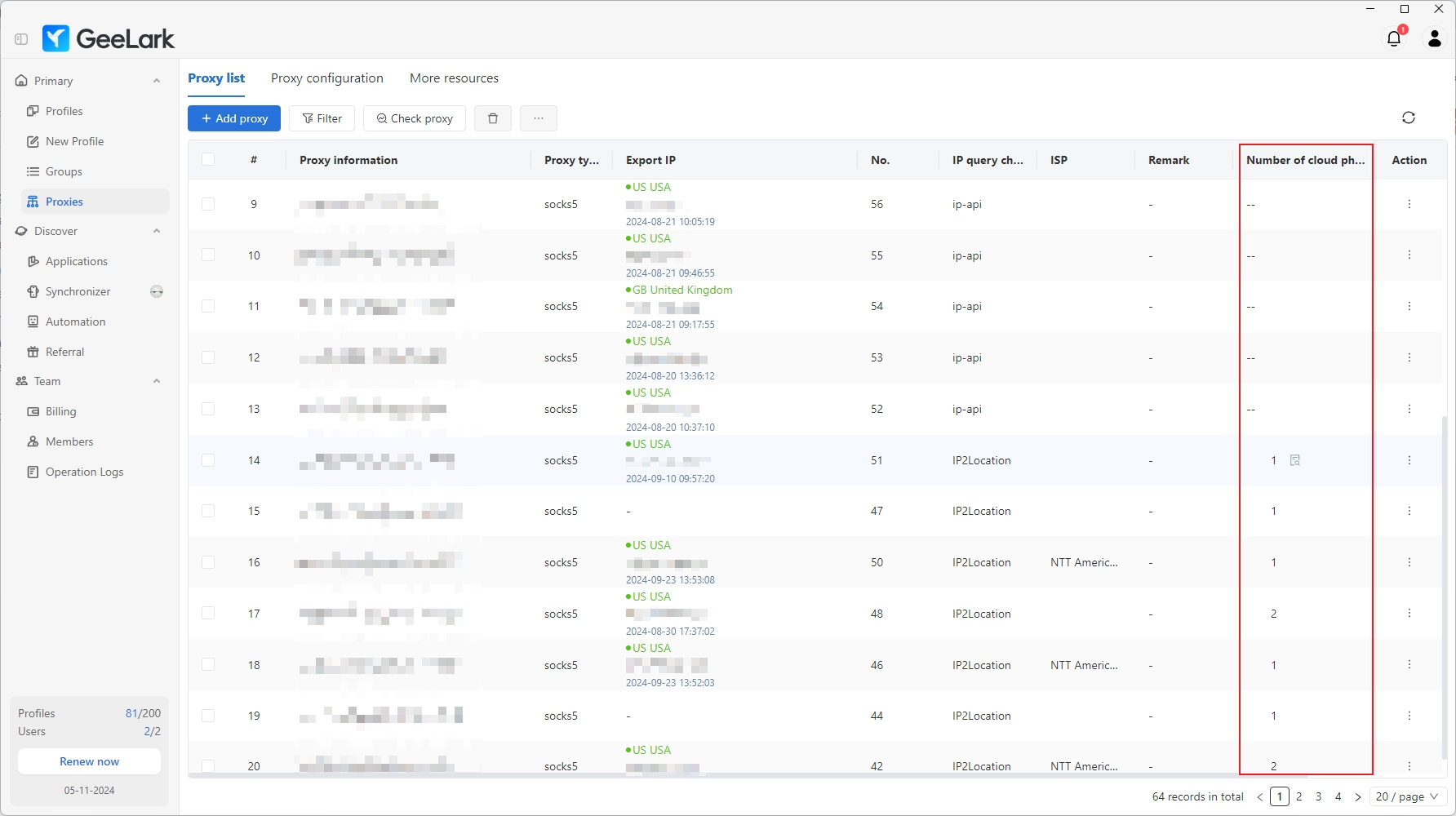Collapse the Primary section in sidebar
The image size is (1456, 816).
click(157, 80)
